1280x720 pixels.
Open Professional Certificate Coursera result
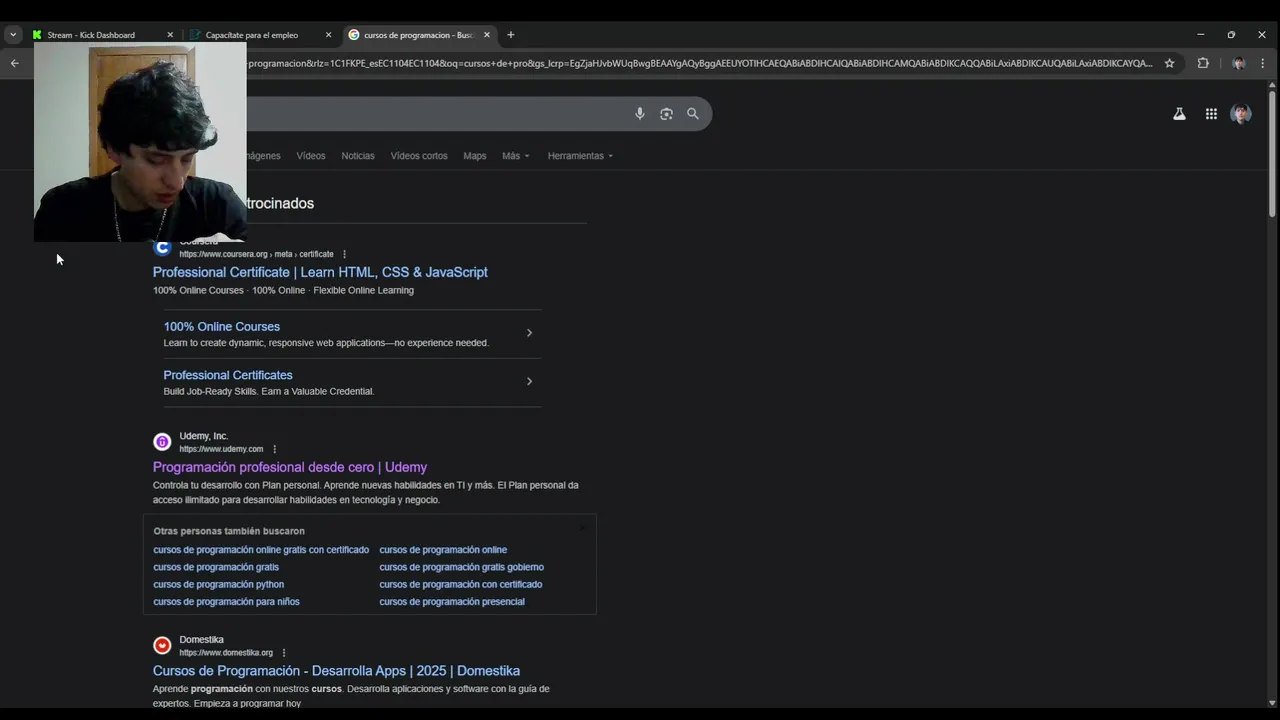coord(320,272)
